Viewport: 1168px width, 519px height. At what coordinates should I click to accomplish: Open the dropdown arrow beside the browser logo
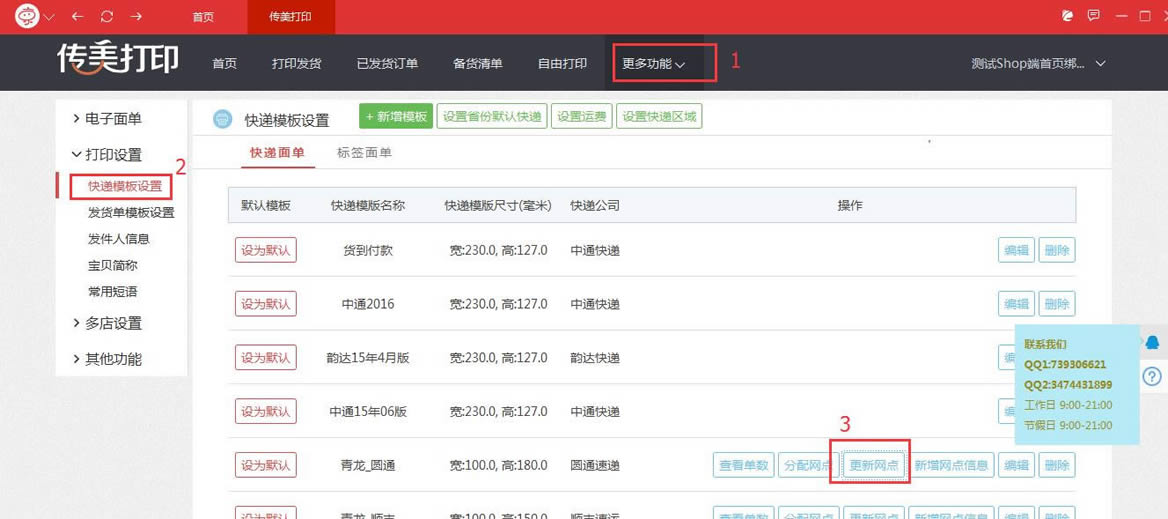coord(50,17)
